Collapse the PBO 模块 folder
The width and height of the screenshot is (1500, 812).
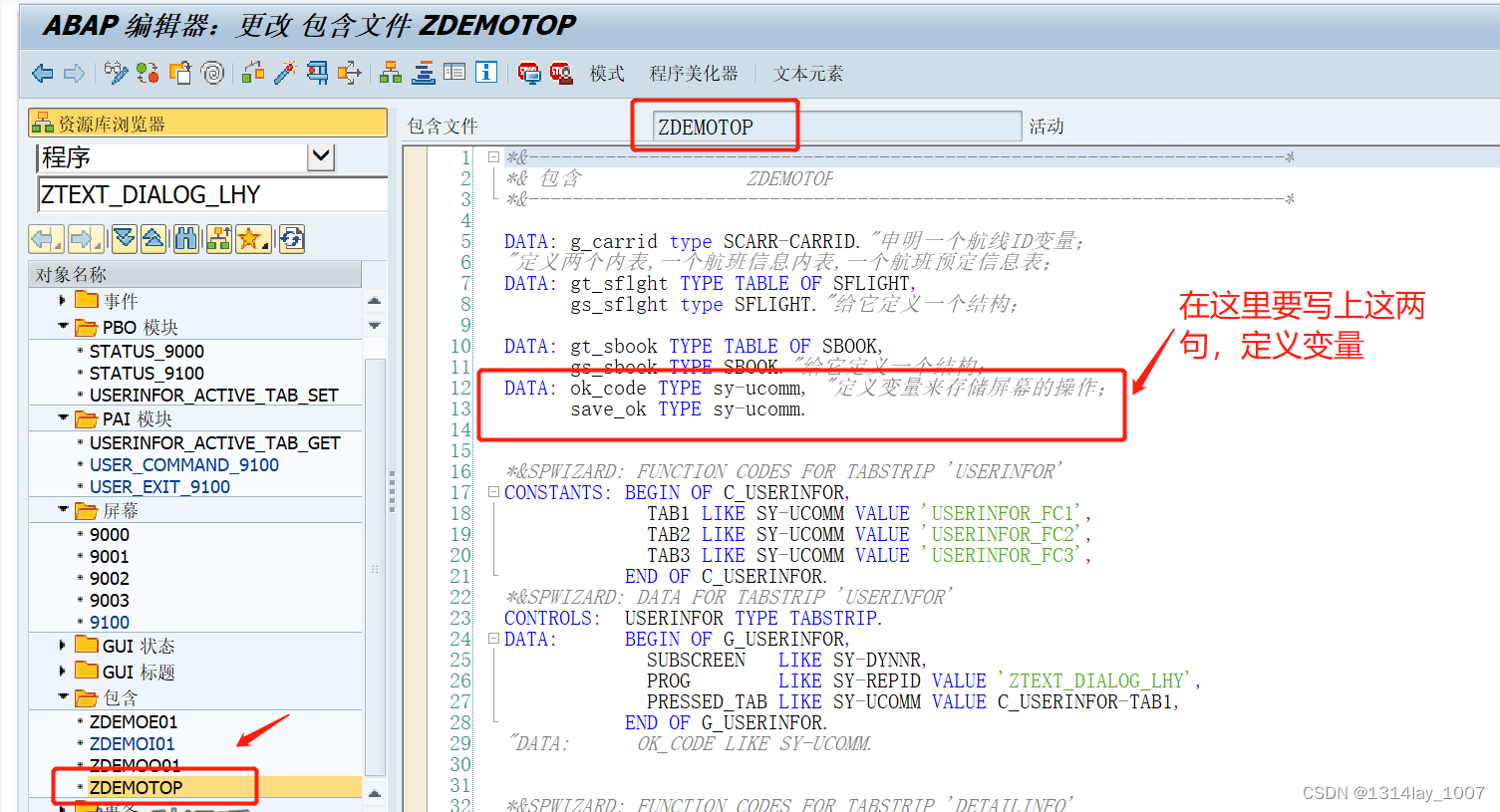tap(64, 325)
